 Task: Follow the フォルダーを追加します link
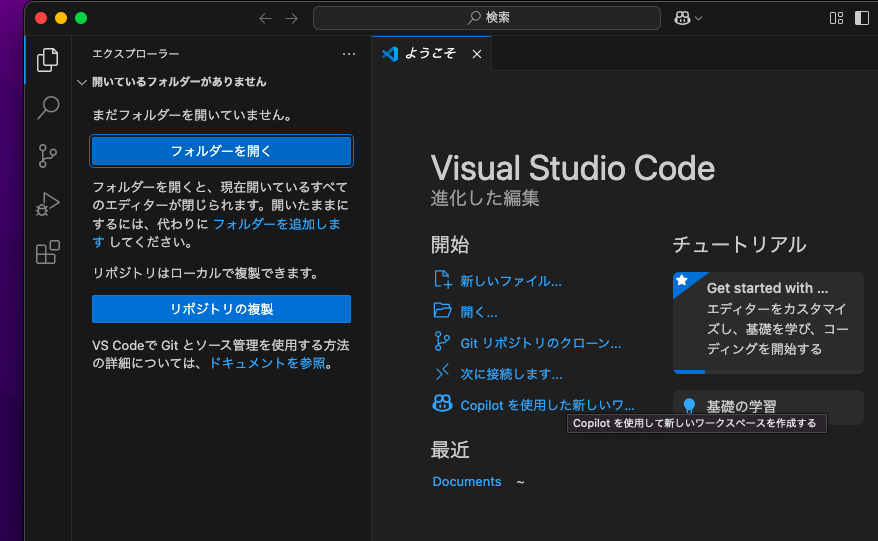[x=276, y=224]
